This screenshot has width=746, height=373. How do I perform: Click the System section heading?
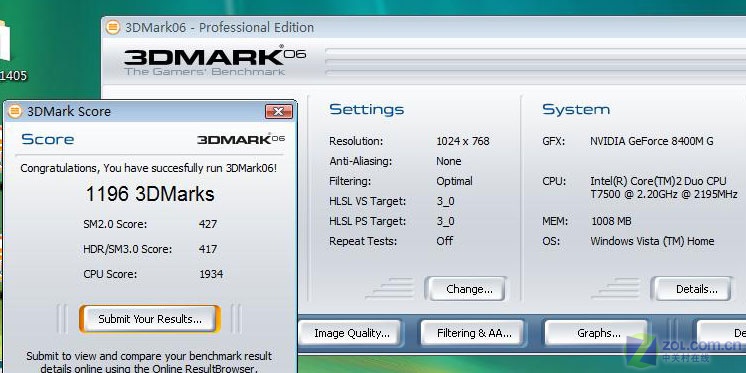tap(576, 109)
